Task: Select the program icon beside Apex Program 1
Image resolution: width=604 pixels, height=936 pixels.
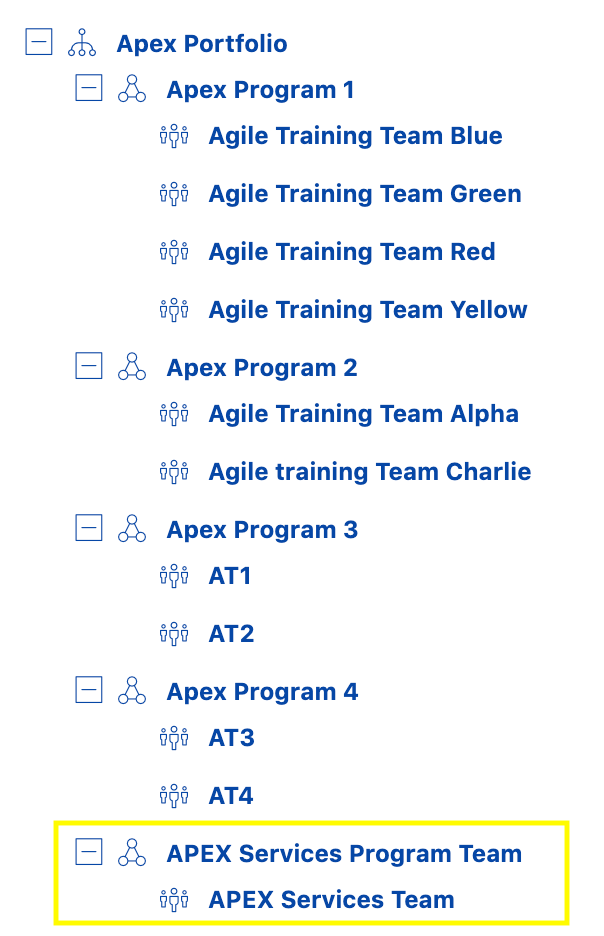Action: pyautogui.click(x=132, y=88)
